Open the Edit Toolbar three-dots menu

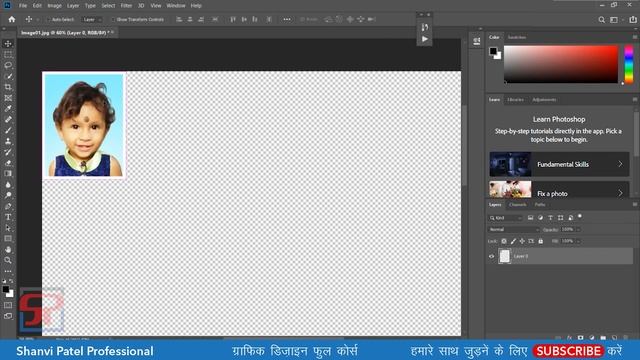tap(8, 271)
